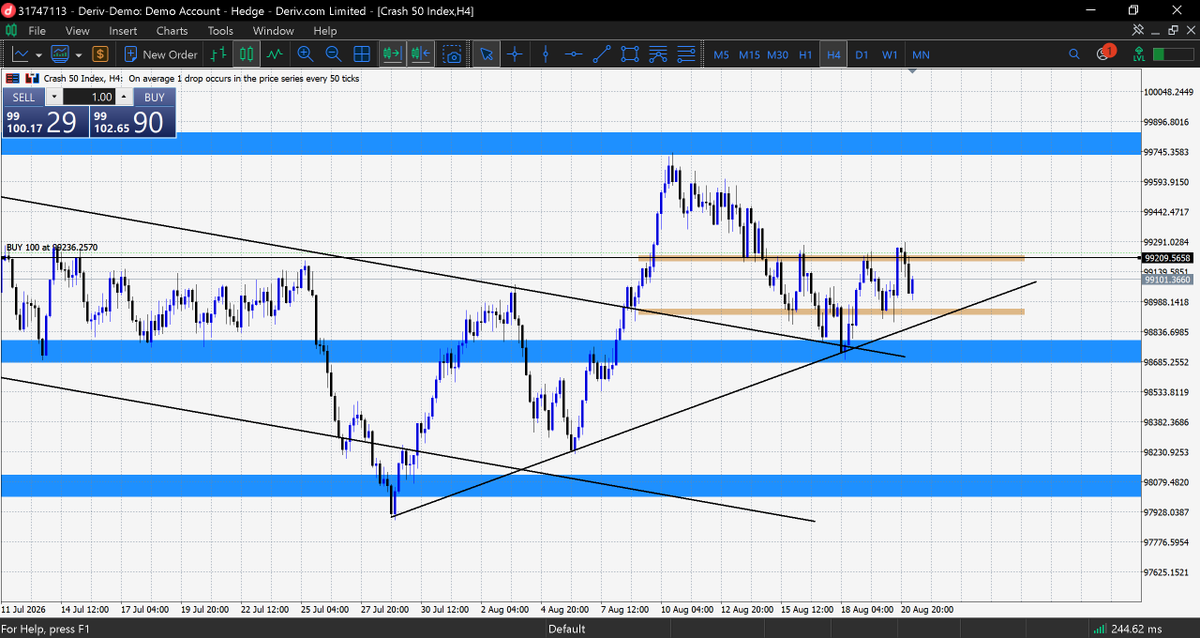Open the objects list tool icon

687,54
